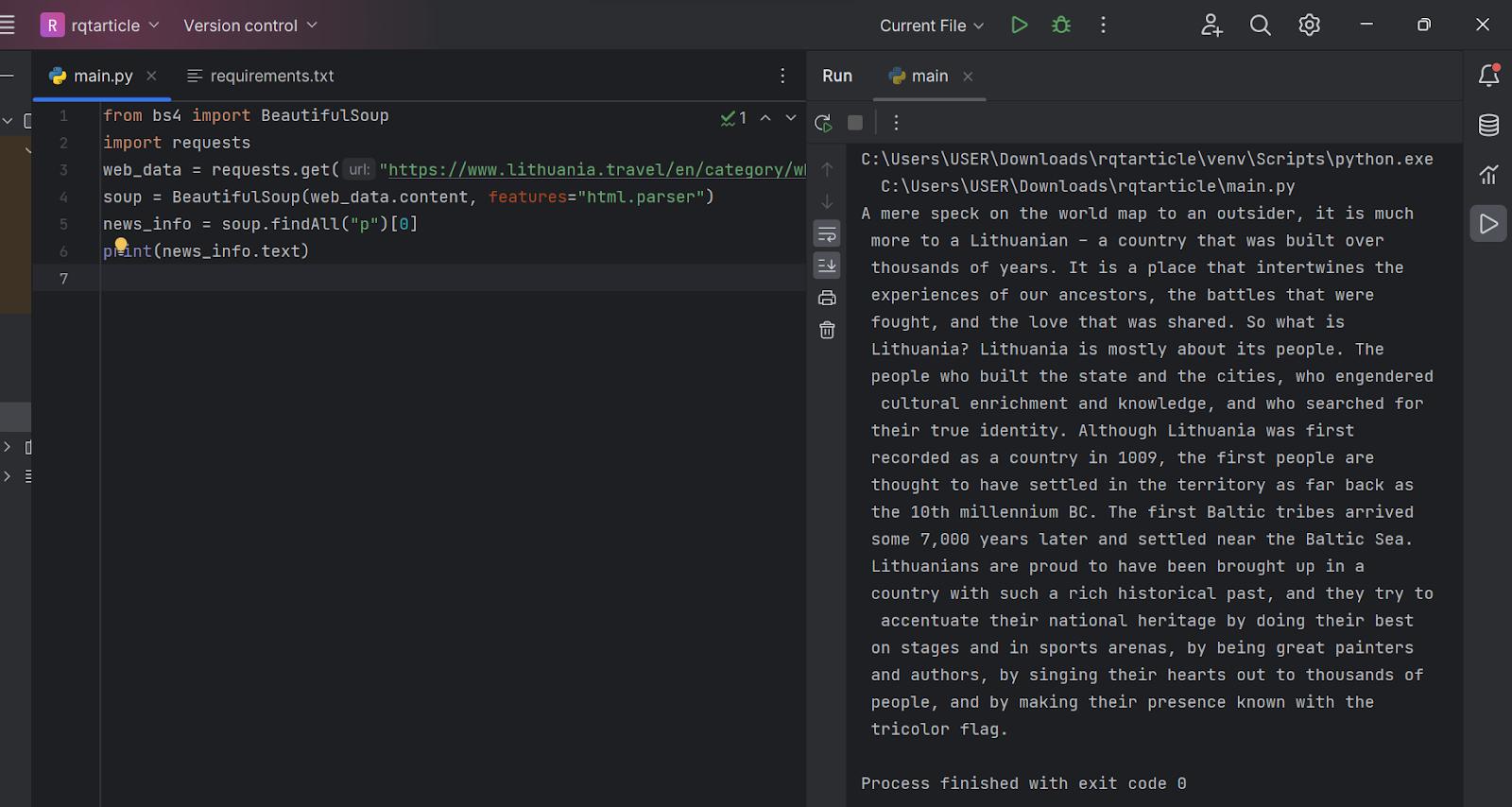Open the Version control dropdown

point(249,26)
